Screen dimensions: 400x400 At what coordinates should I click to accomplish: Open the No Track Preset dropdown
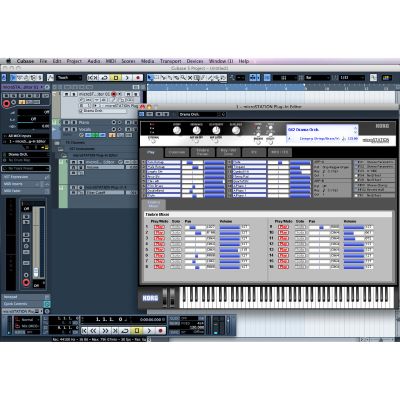tap(26, 169)
